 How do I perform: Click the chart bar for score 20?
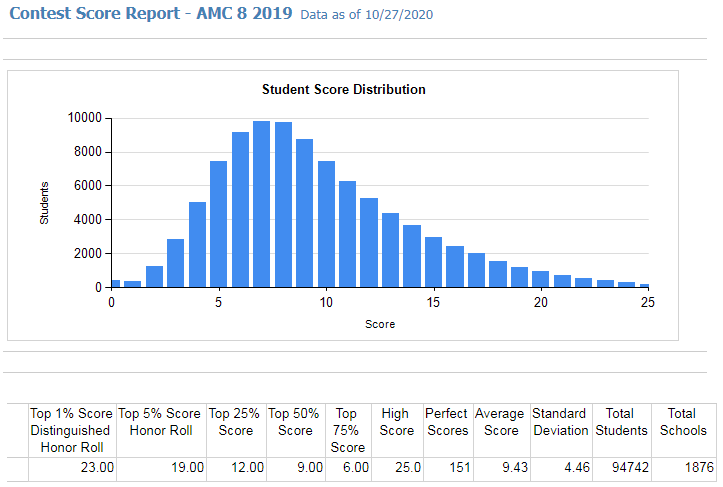540,279
